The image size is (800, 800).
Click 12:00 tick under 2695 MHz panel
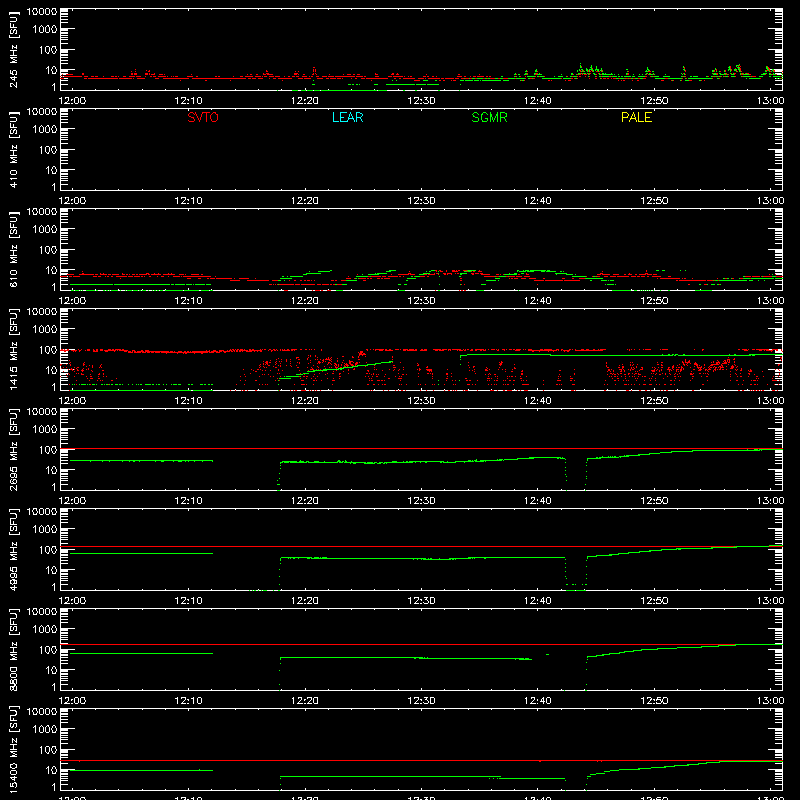pos(72,501)
